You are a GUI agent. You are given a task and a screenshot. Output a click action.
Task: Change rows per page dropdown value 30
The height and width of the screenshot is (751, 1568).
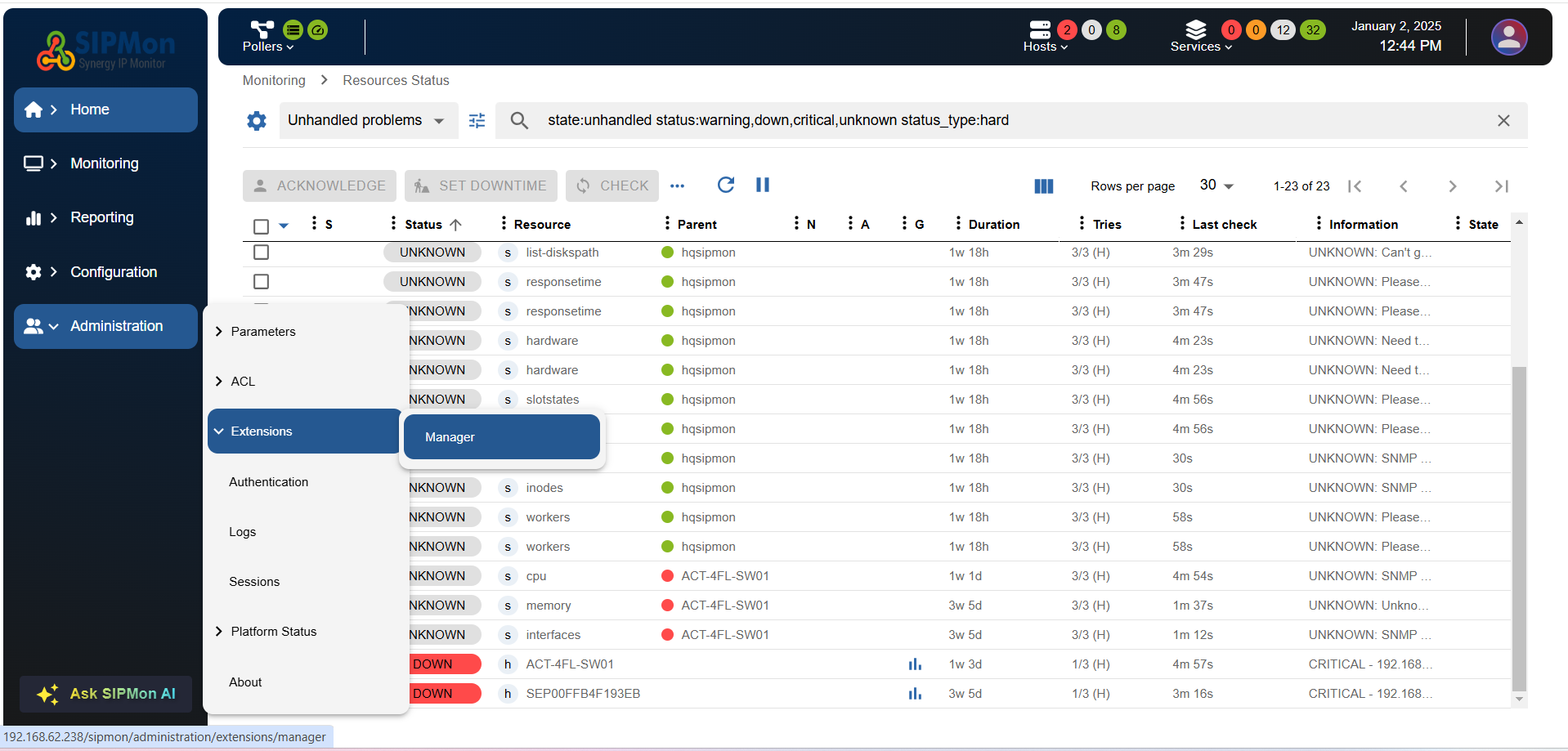(x=1216, y=186)
